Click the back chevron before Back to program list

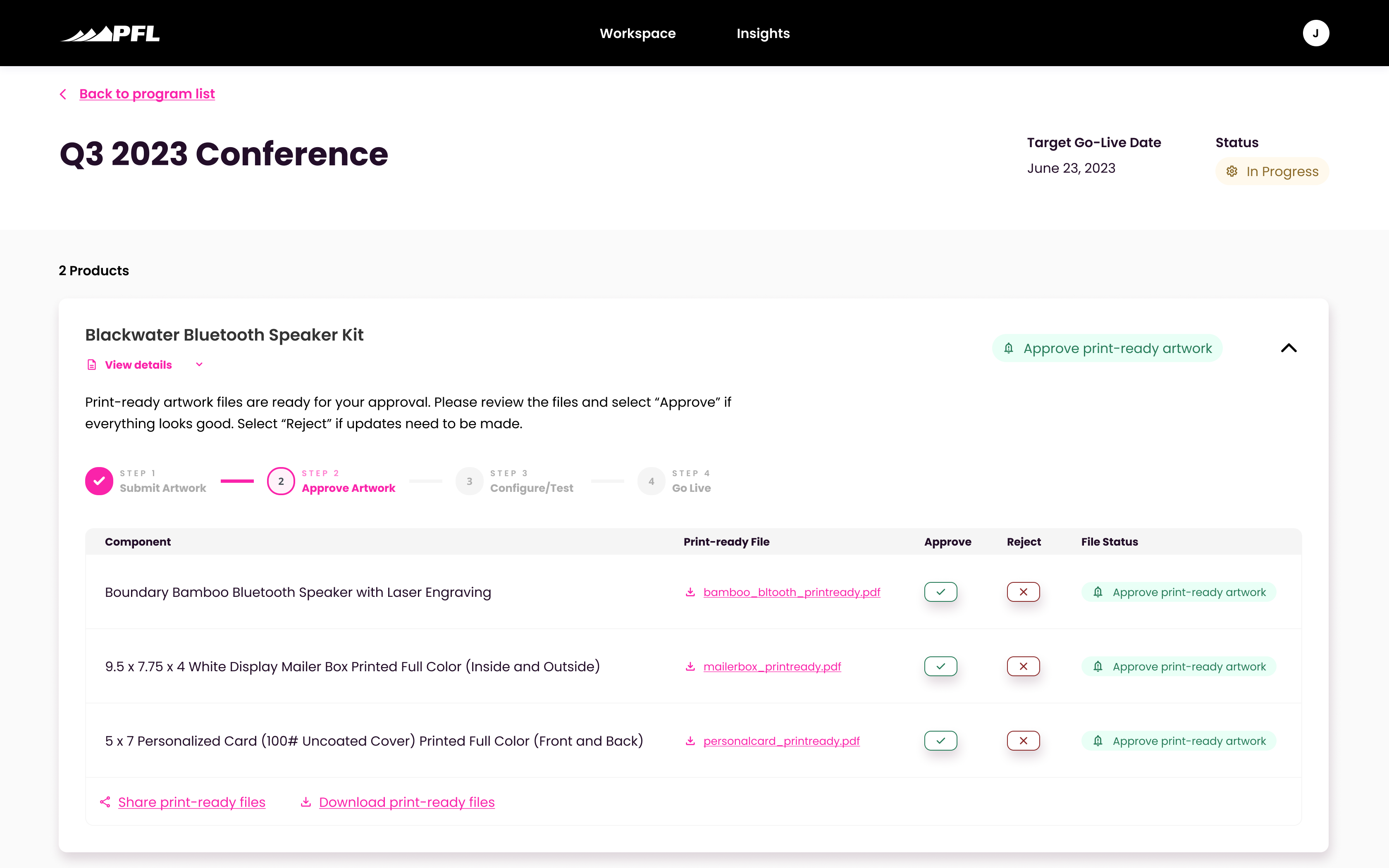tap(63, 93)
